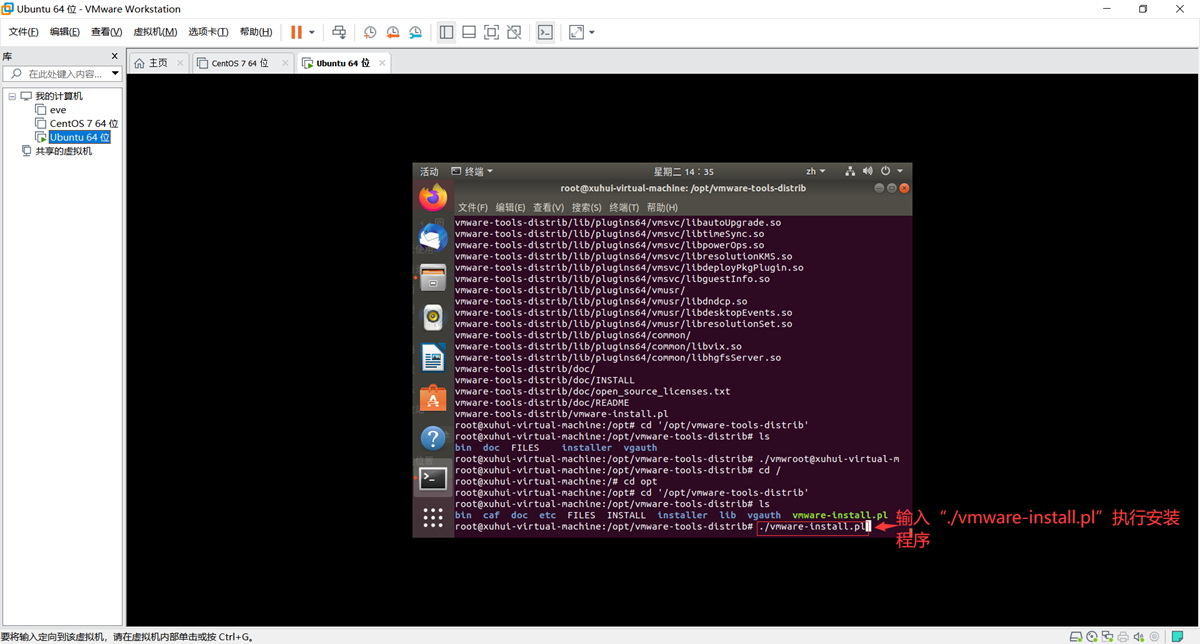This screenshot has height=644, width=1200.
Task: Launch Rhythmbox music player from the dock
Action: point(433,316)
